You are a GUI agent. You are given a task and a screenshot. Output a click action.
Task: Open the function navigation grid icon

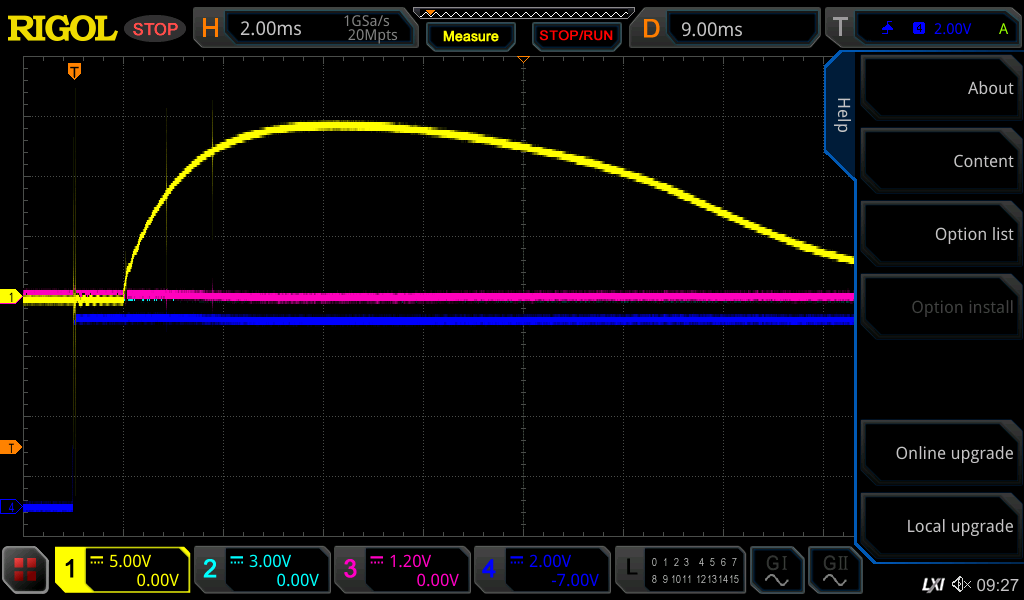pos(27,570)
